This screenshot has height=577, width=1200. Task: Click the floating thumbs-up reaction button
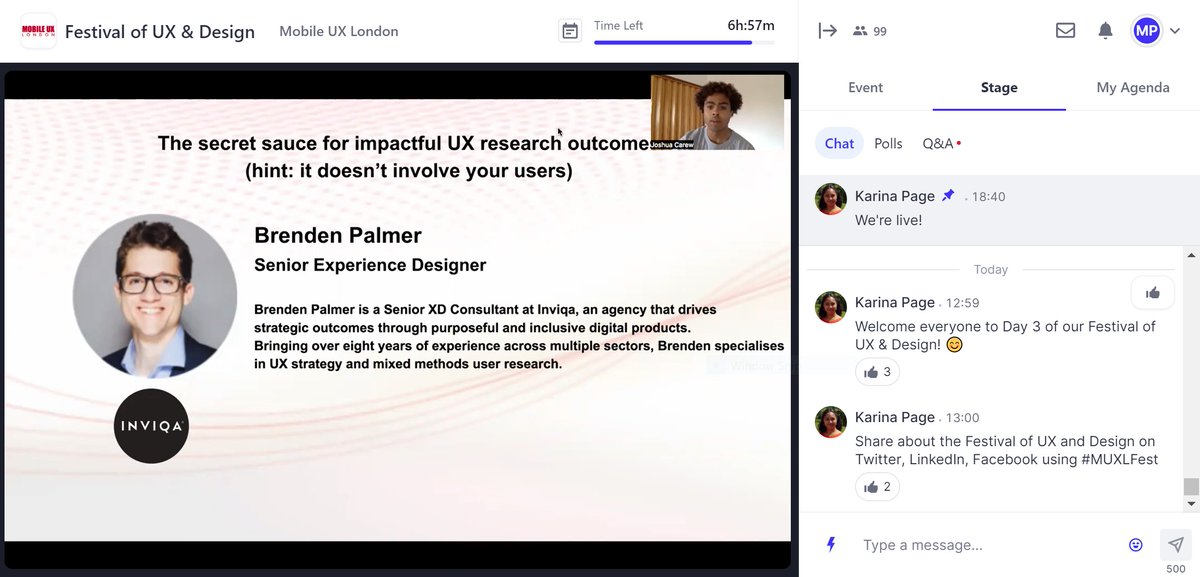(x=1153, y=292)
